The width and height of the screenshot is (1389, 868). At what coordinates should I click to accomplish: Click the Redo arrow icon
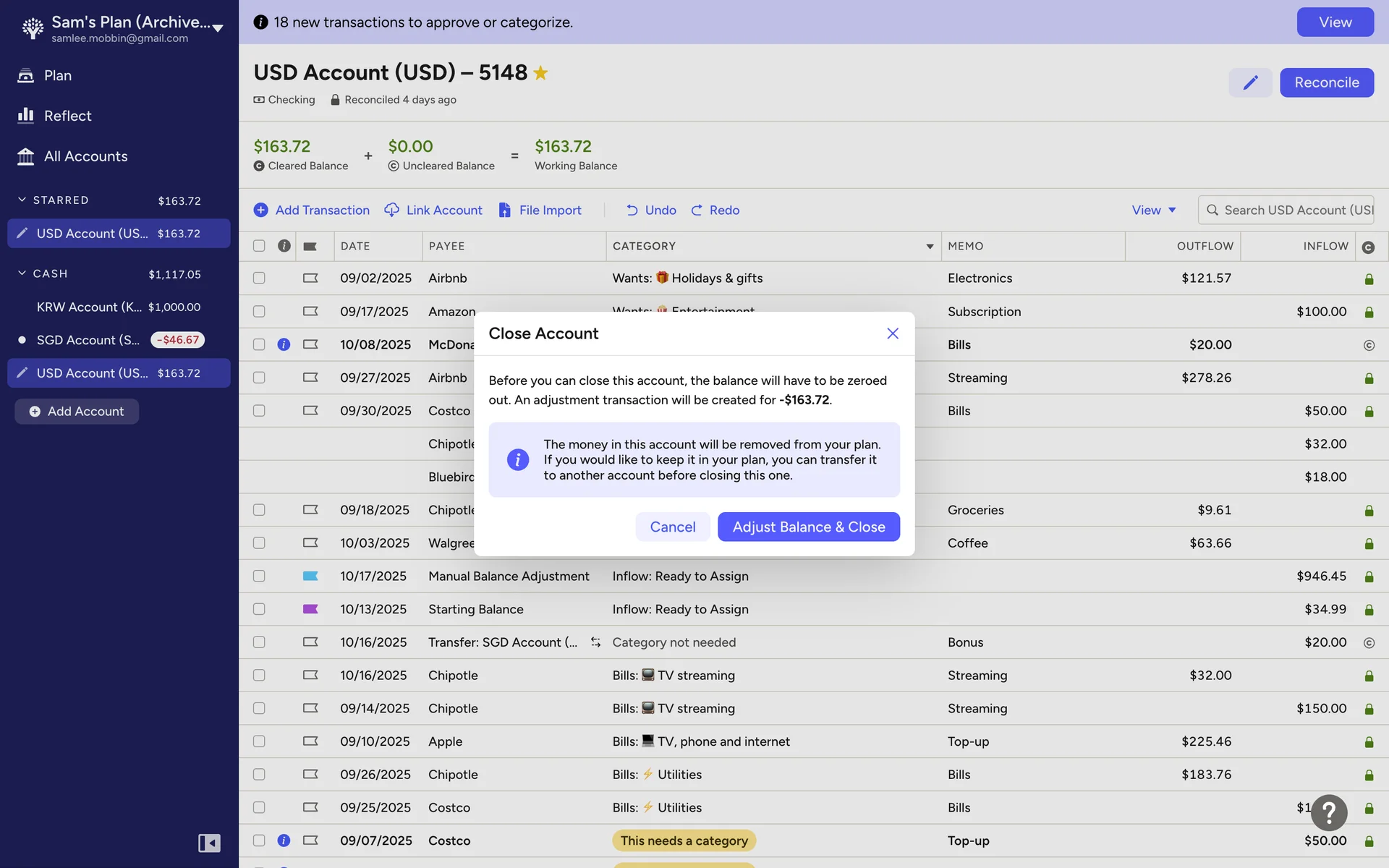coord(697,210)
